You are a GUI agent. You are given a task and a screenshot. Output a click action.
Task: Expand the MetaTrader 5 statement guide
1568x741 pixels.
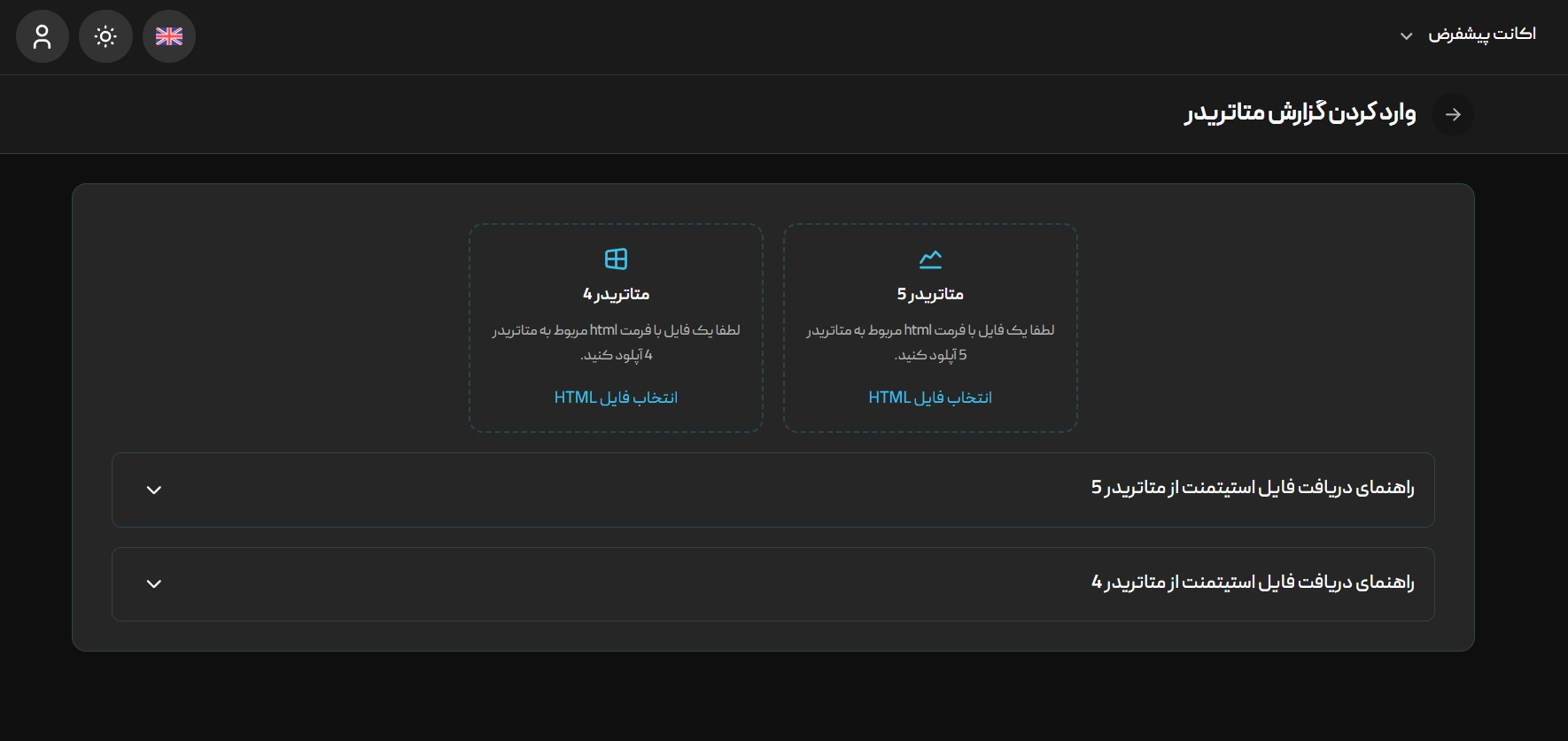pos(773,490)
